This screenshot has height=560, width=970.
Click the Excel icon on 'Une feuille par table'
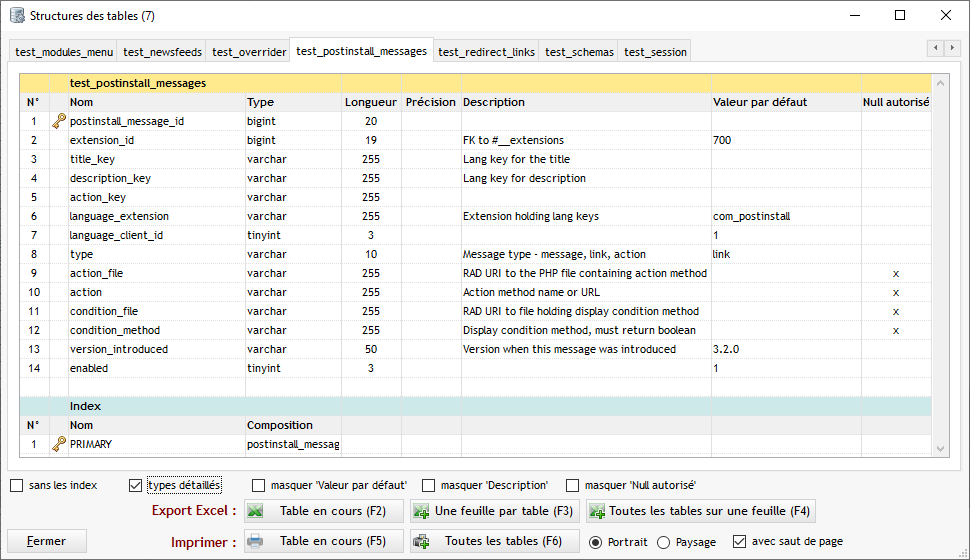(x=421, y=511)
